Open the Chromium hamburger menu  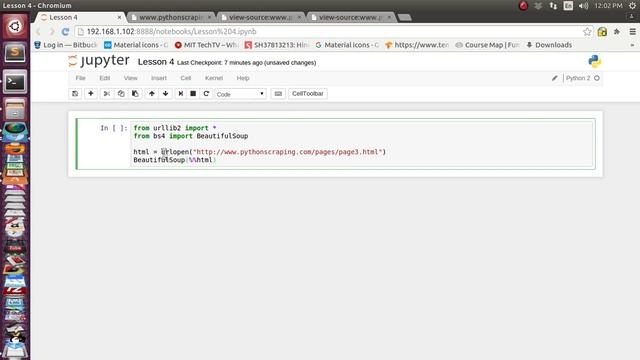(x=632, y=31)
